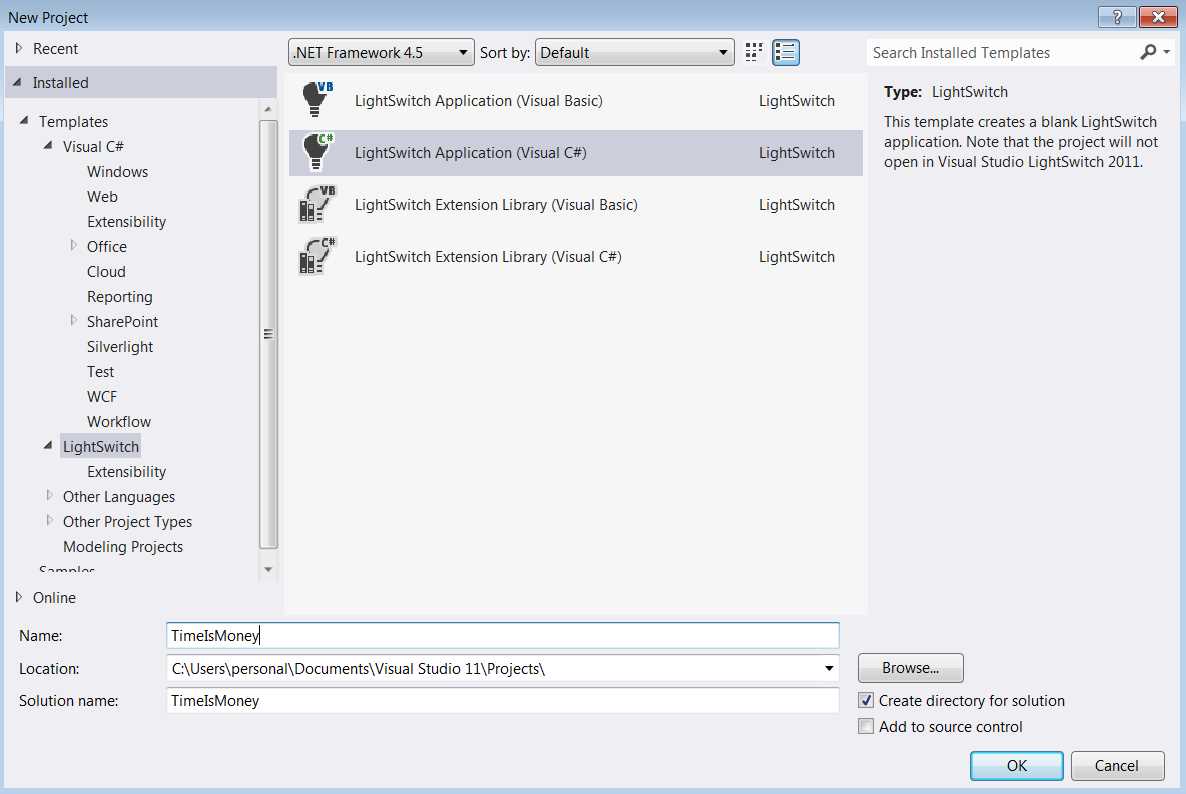Viewport: 1186px width, 794px height.
Task: Open the help question mark button
Action: 1116,17
